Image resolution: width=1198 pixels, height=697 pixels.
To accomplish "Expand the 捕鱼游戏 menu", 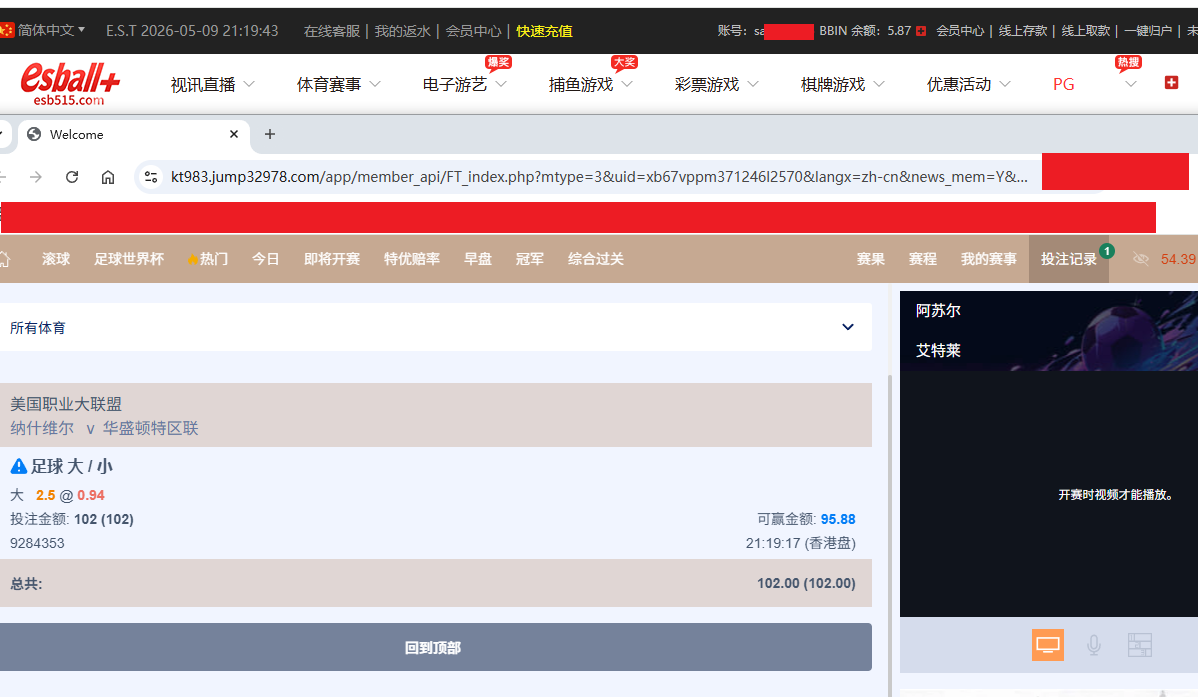I will 591,84.
